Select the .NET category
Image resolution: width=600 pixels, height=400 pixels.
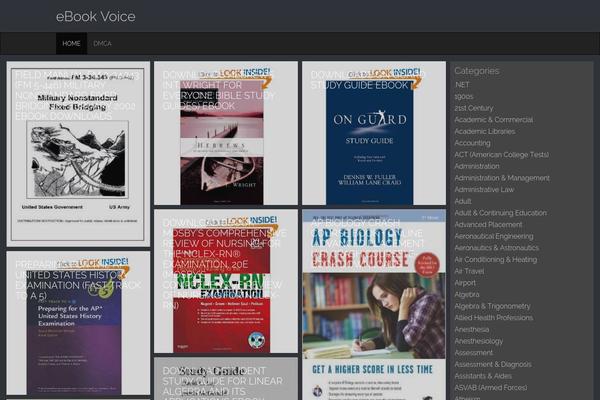pos(462,85)
